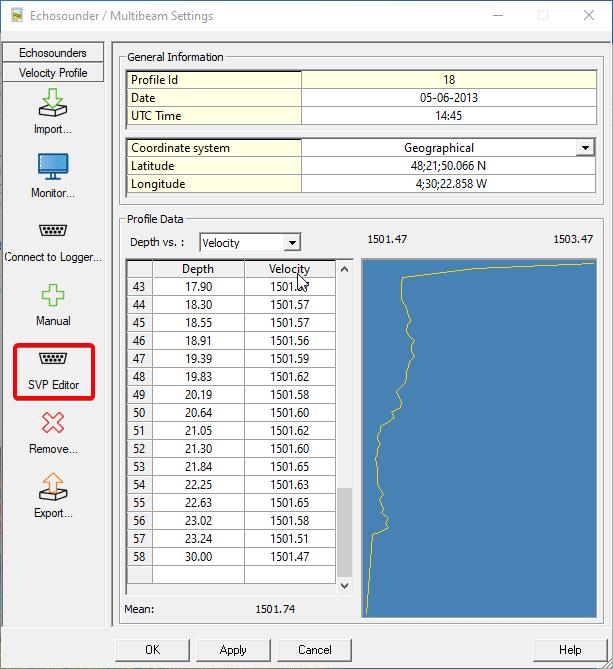This screenshot has height=669, width=613.
Task: Click depth cell 20.64
Action: (x=198, y=413)
